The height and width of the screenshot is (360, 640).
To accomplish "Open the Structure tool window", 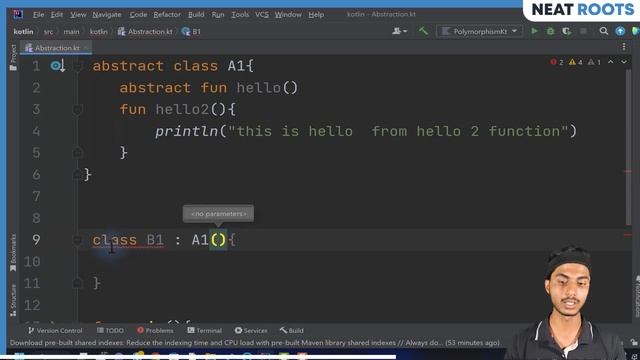I will coord(13,300).
